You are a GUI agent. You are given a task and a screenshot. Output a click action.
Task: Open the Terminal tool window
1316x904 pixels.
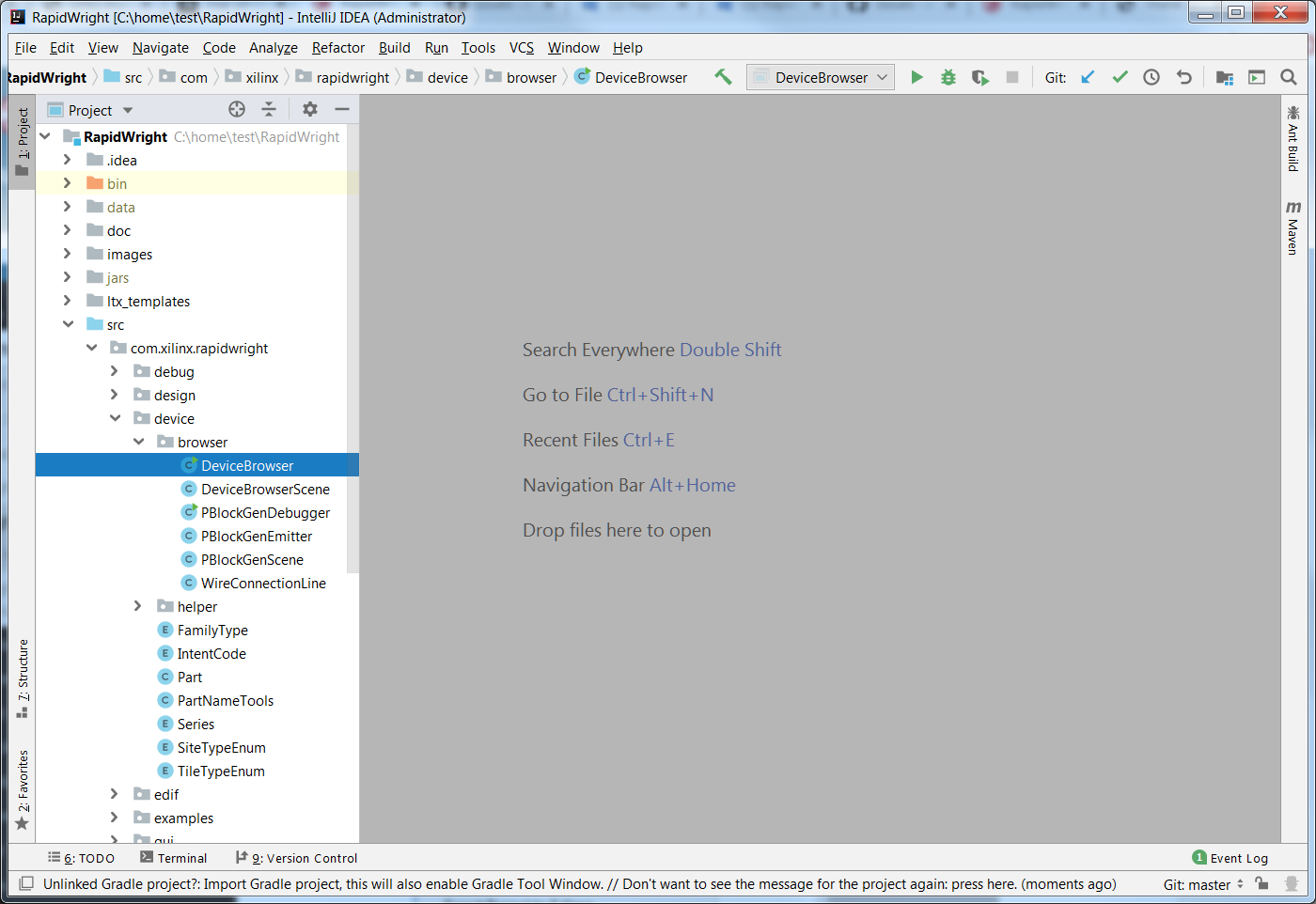click(173, 858)
